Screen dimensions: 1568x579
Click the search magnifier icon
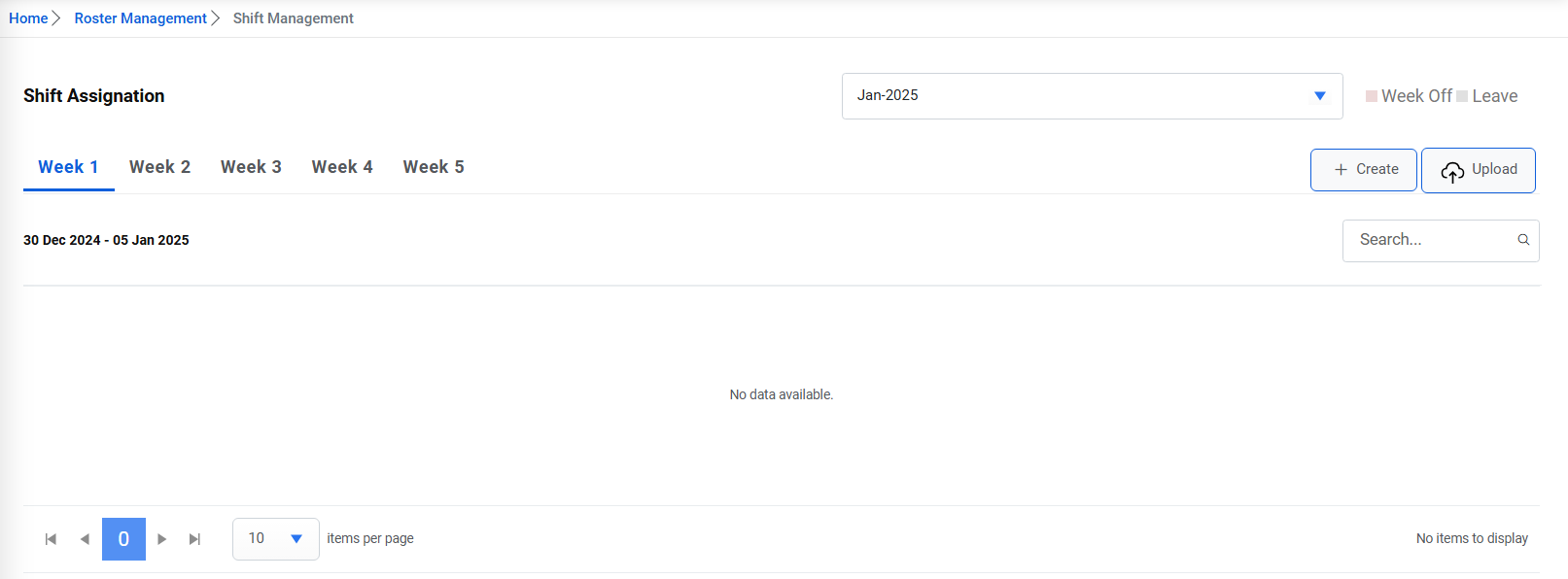click(x=1523, y=240)
